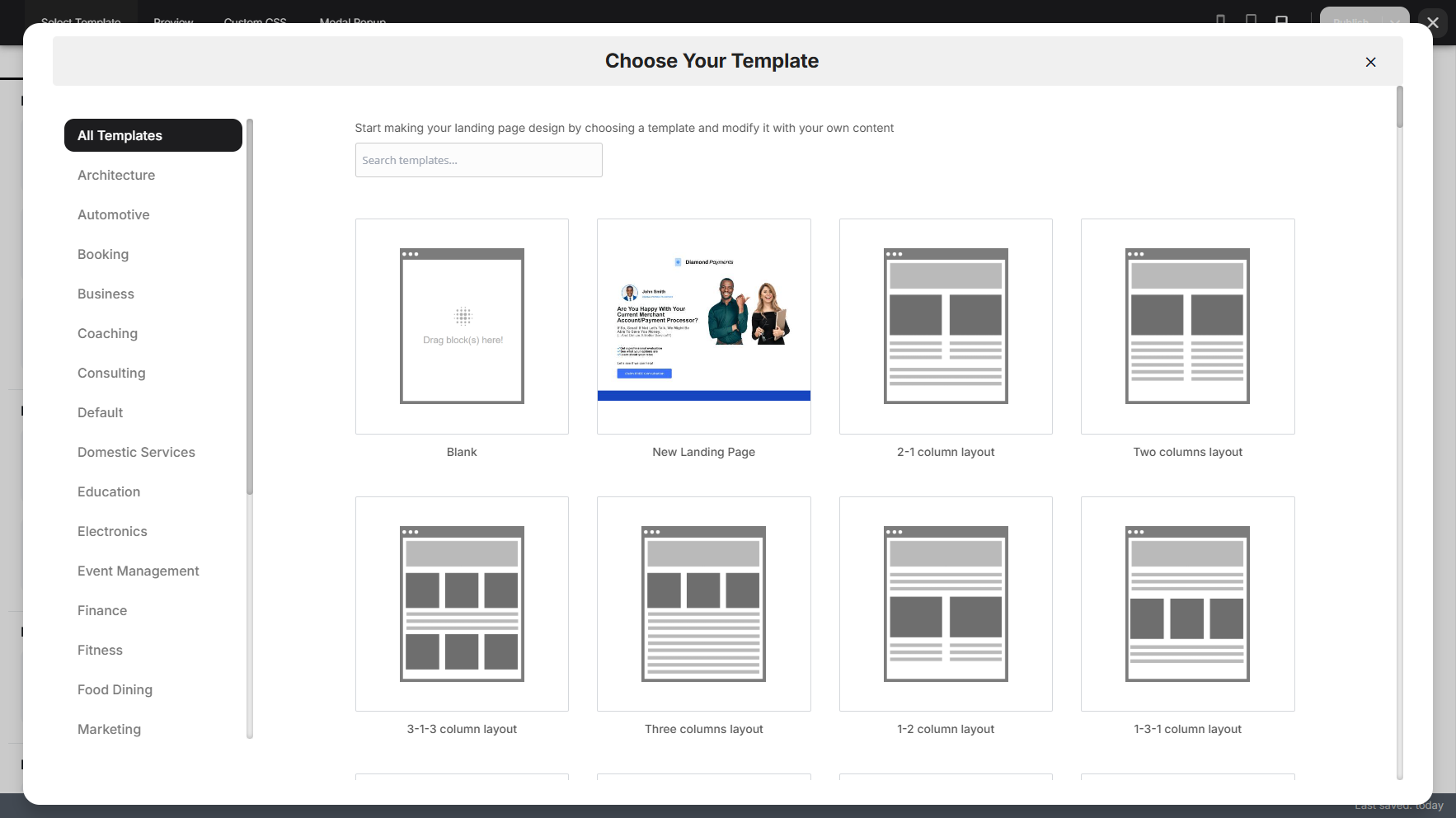Click the category sidebar scrollbar
Image resolution: width=1456 pixels, height=818 pixels.
[250, 307]
